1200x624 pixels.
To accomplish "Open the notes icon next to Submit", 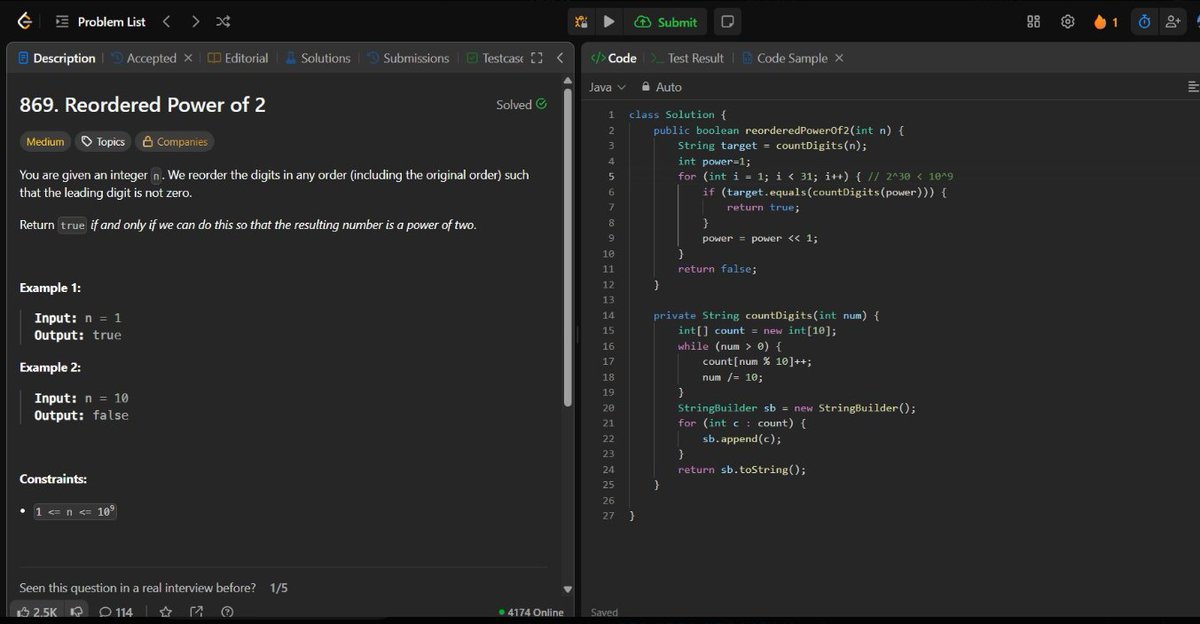I will pos(727,21).
